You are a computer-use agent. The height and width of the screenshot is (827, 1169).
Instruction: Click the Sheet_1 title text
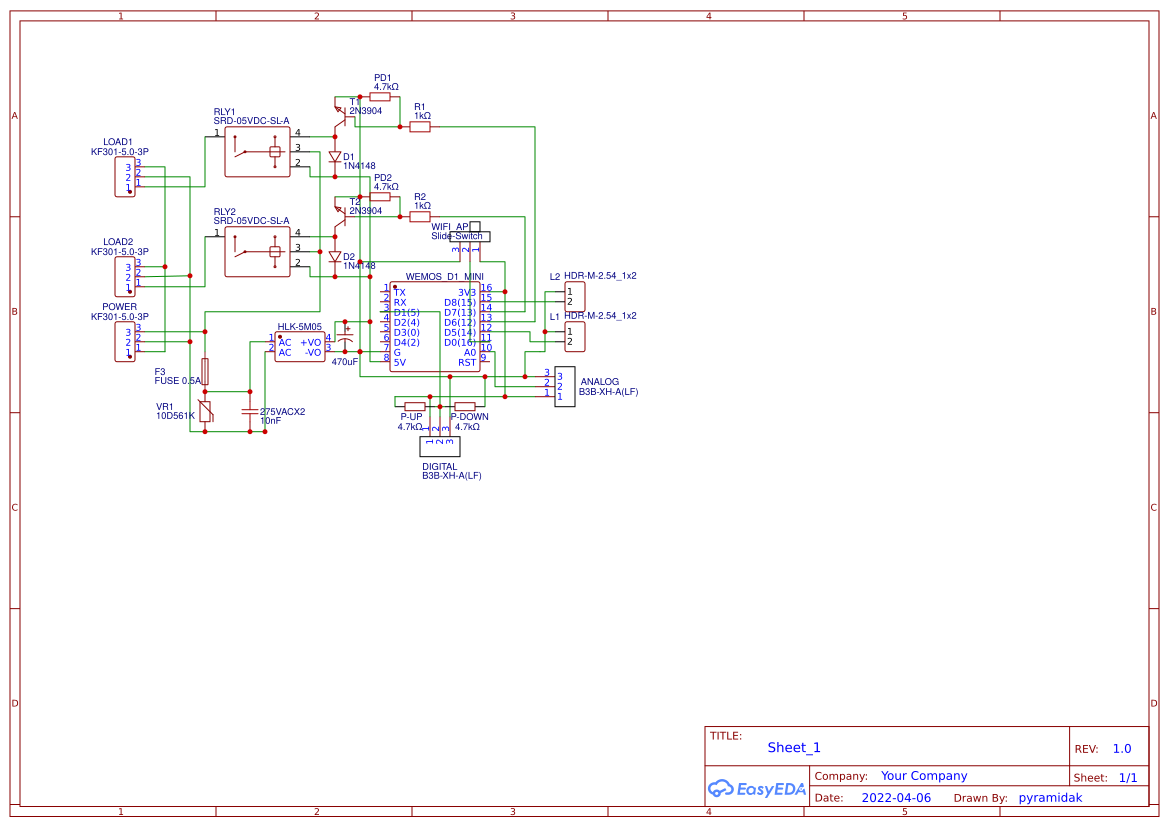click(792, 747)
